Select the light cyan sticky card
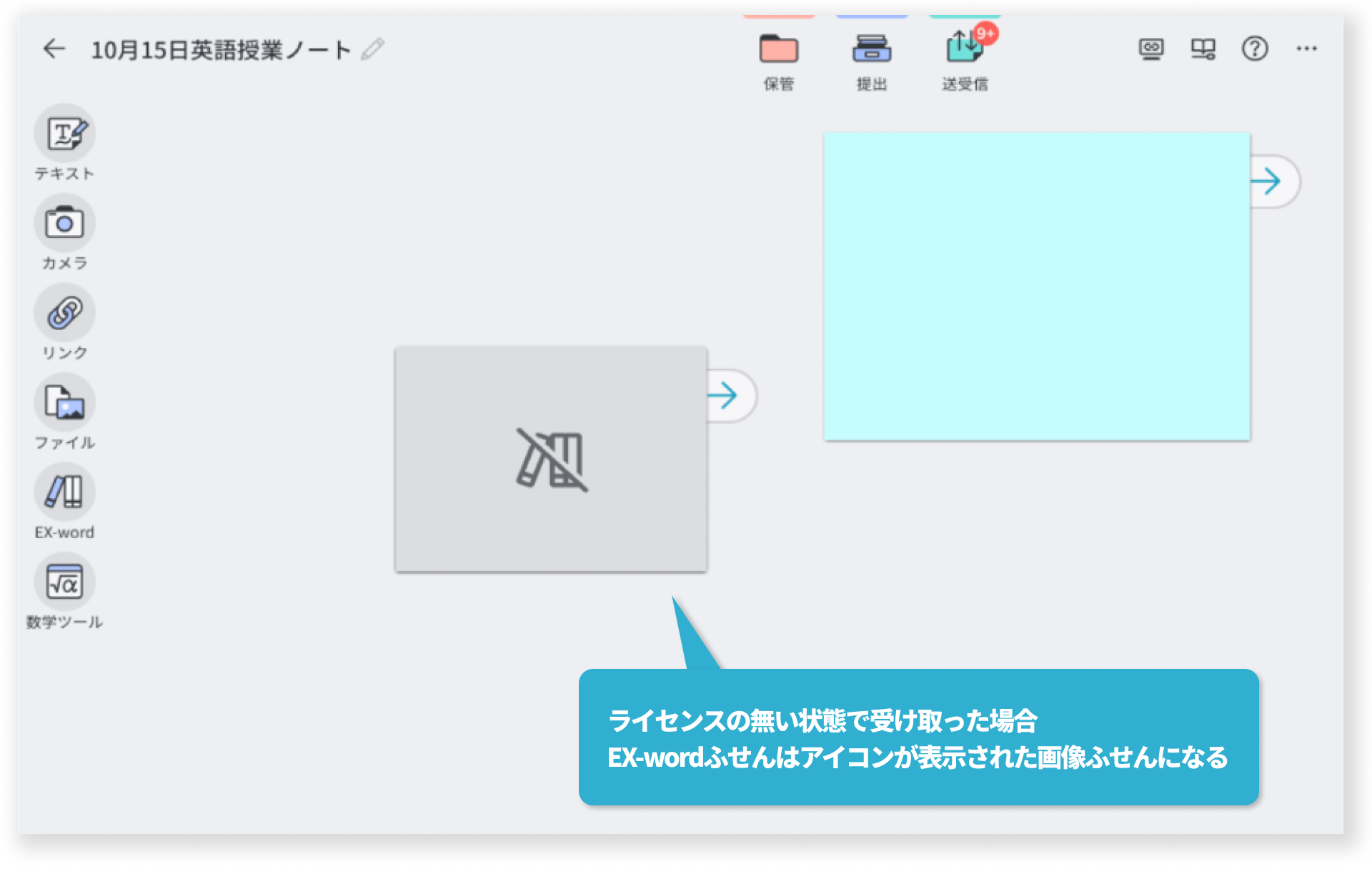1372x879 pixels. click(1037, 287)
